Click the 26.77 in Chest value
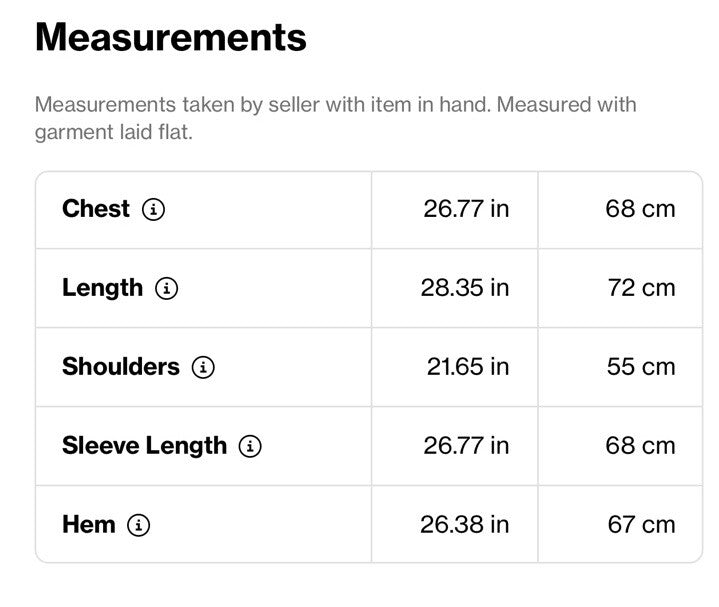 (466, 209)
